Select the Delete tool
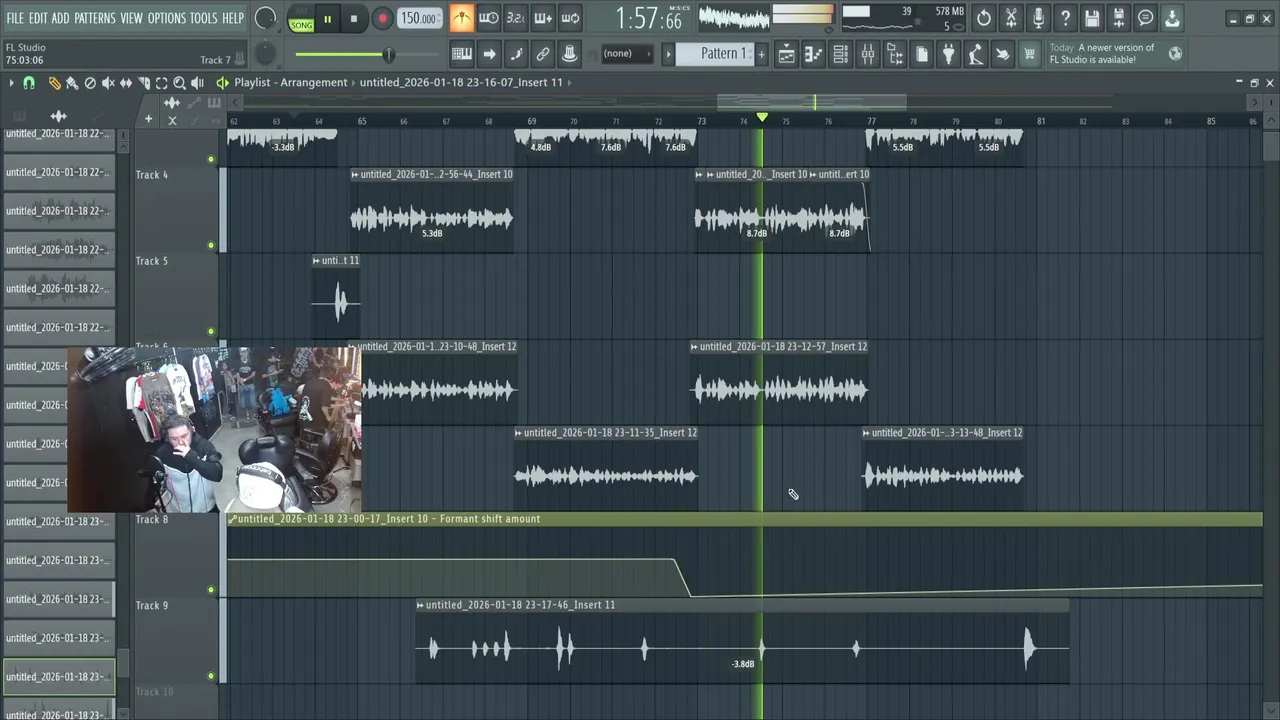This screenshot has width=1280, height=720. click(x=90, y=83)
